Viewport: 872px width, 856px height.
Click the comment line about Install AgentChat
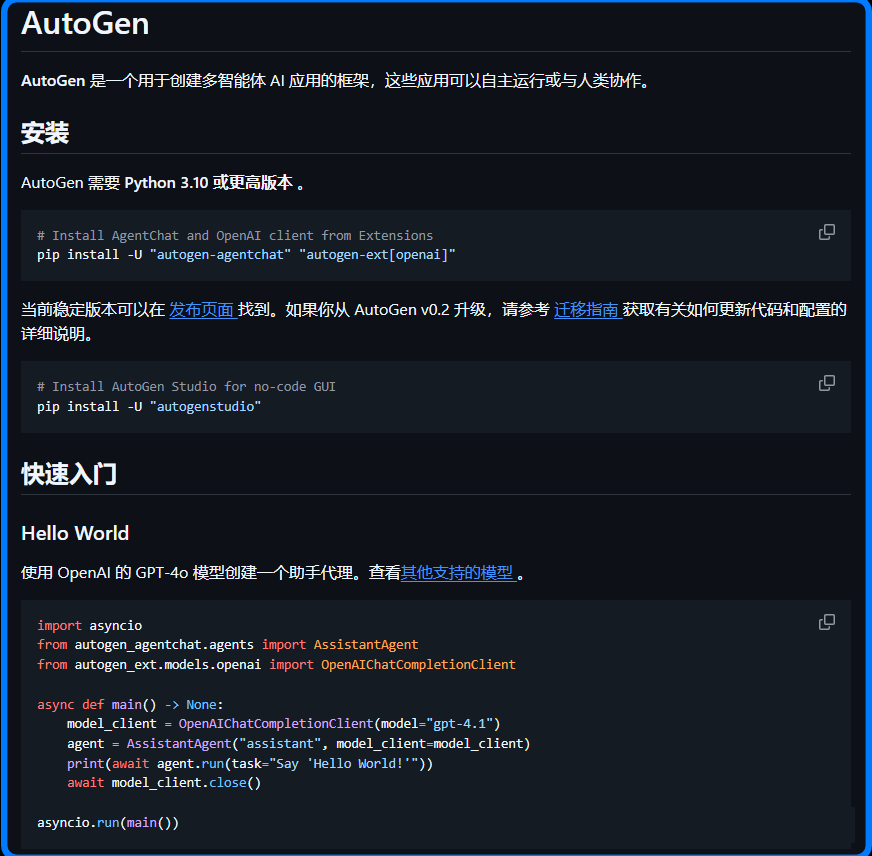click(235, 235)
